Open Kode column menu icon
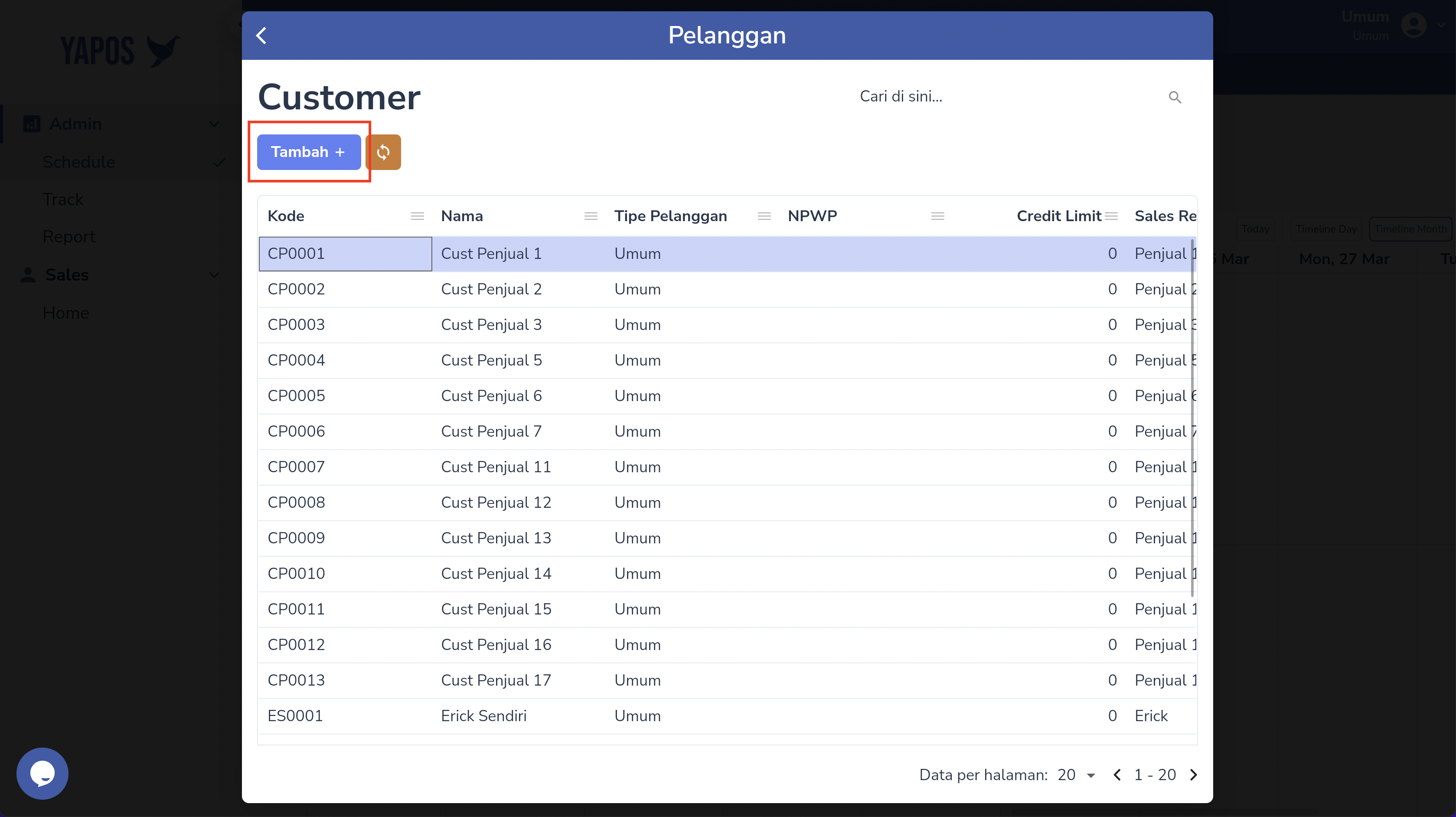1456x817 pixels. point(417,216)
